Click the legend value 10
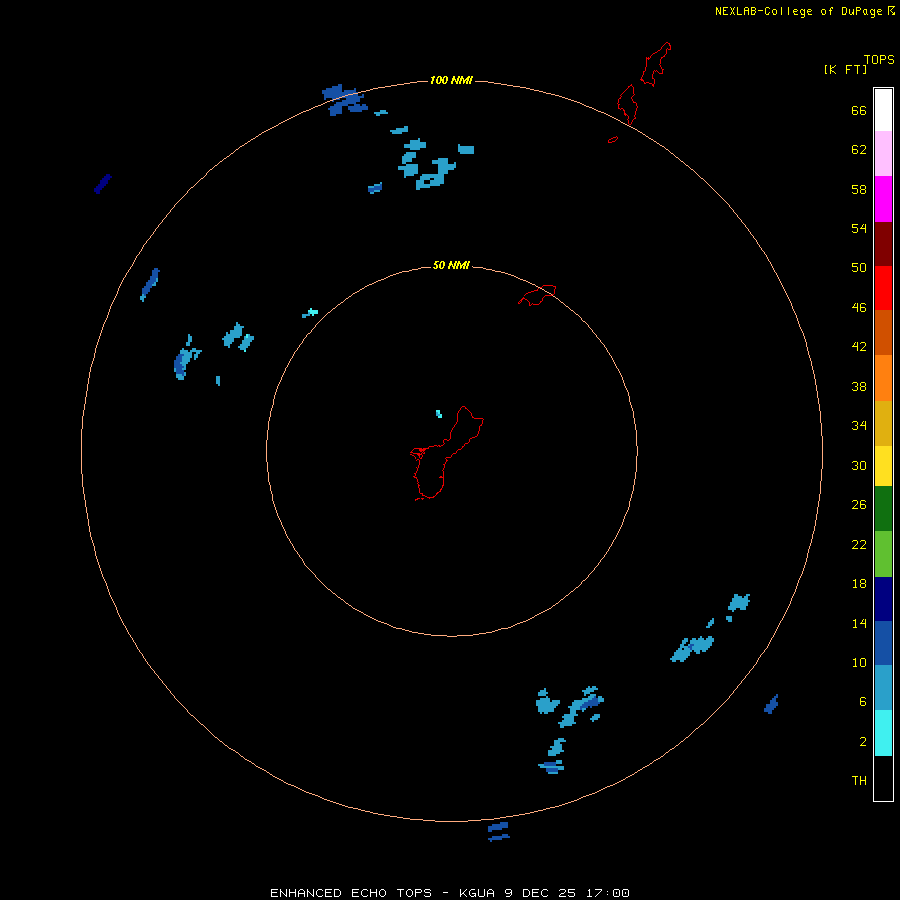The height and width of the screenshot is (900, 900). coord(859,663)
